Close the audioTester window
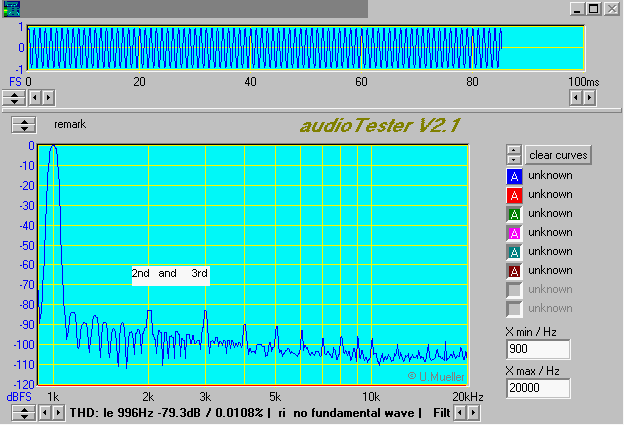 pos(612,8)
